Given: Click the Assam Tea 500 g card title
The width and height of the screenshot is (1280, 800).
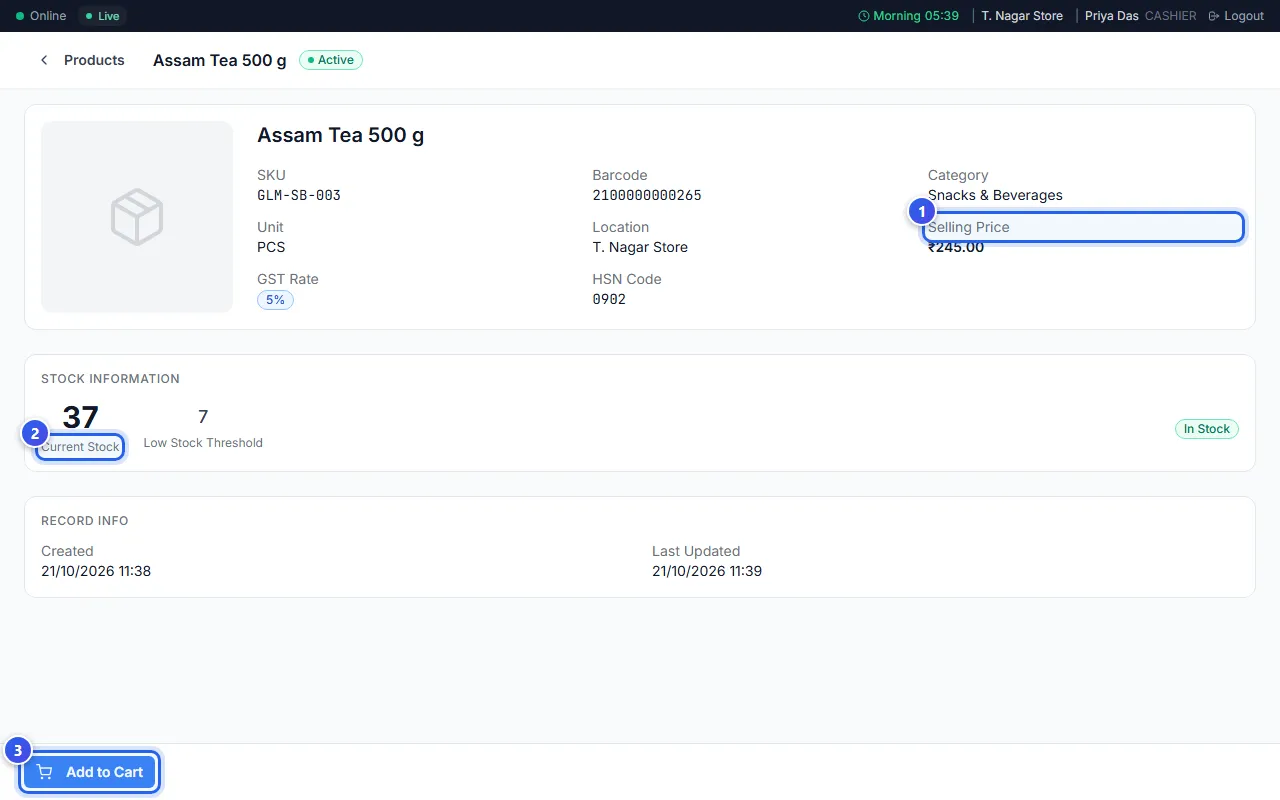Looking at the screenshot, I should pyautogui.click(x=341, y=135).
